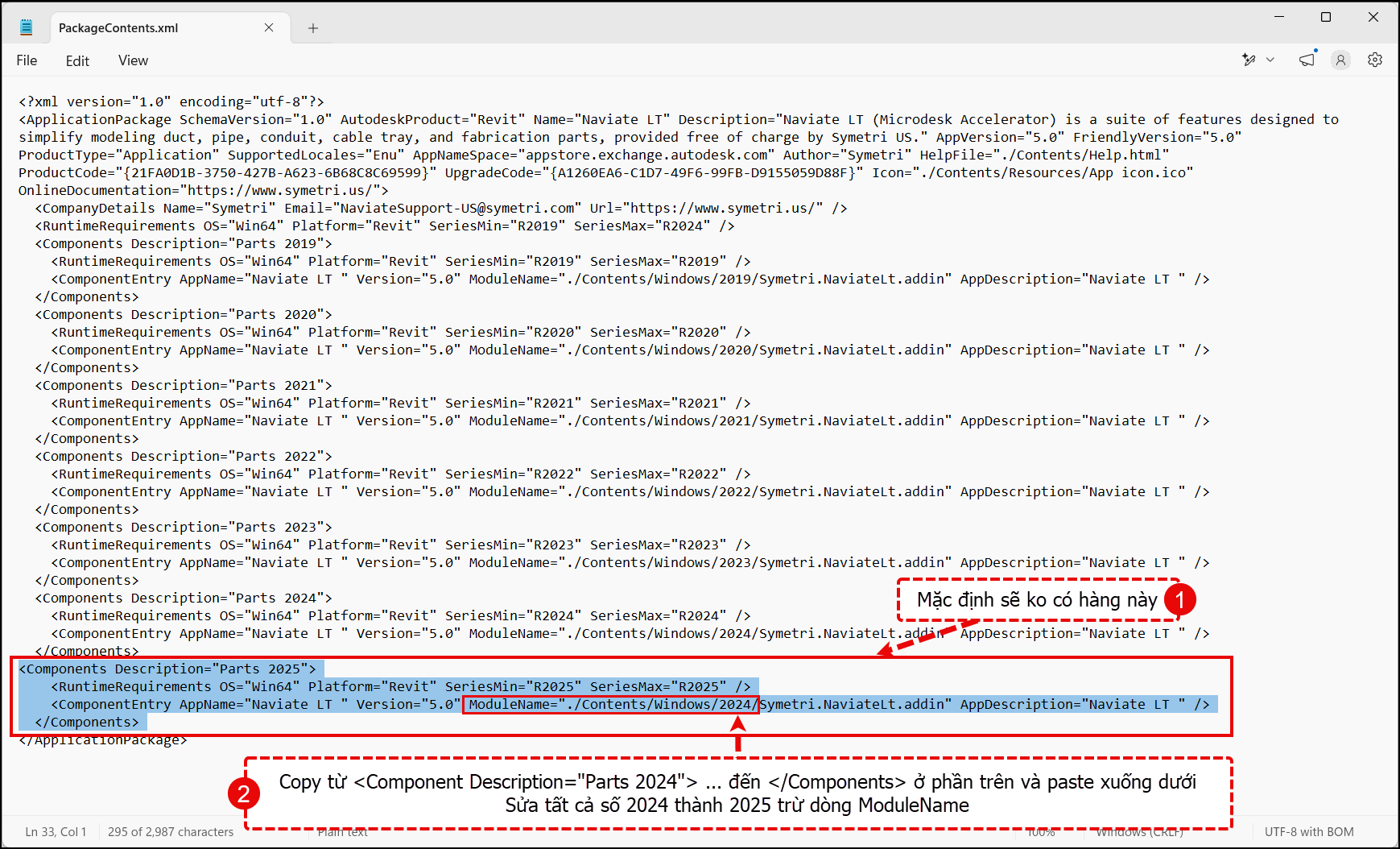Click the "Ln 33, Col 1" status entry

click(56, 832)
